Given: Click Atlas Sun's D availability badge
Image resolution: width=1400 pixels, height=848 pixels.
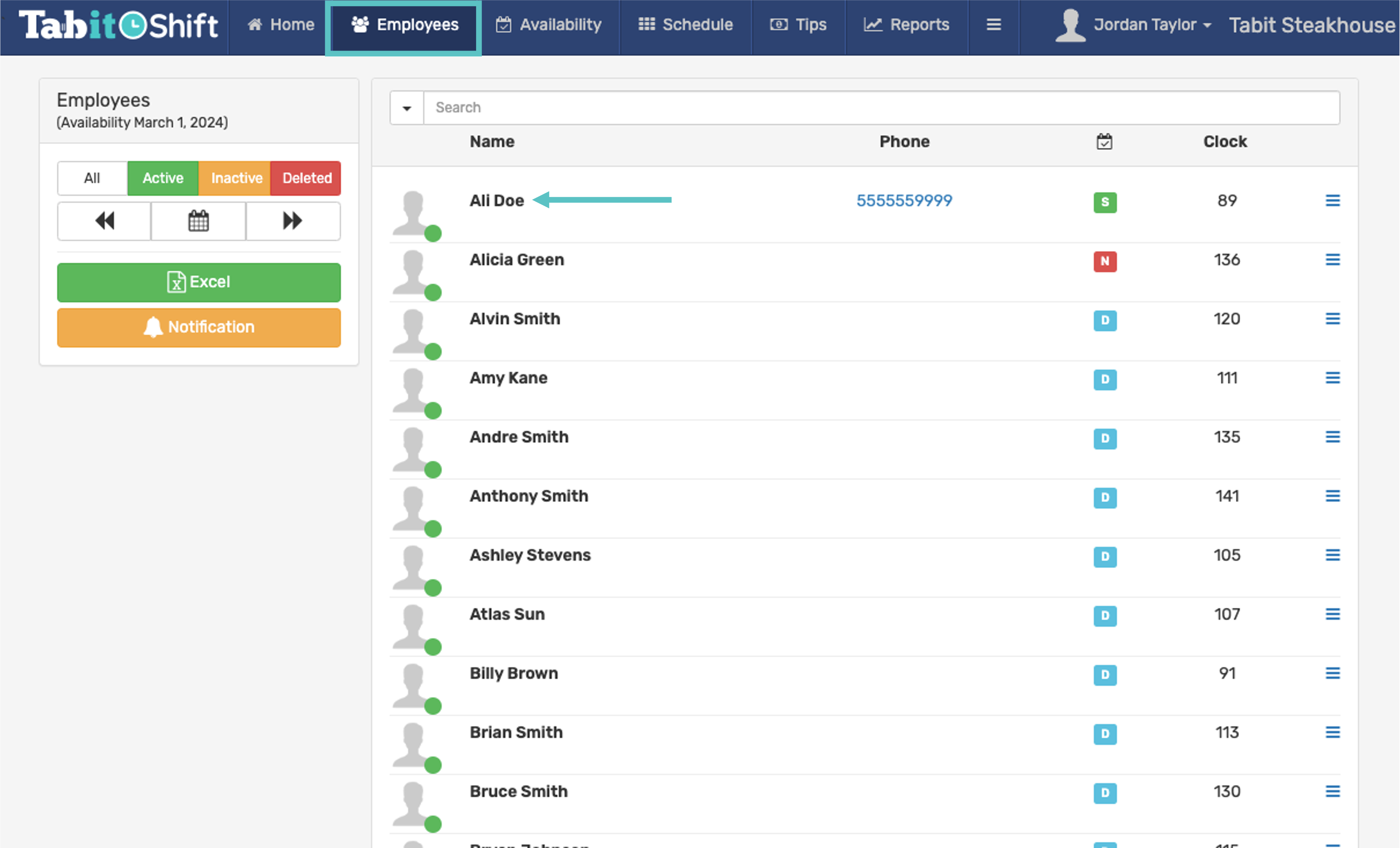Looking at the screenshot, I should [x=1105, y=616].
